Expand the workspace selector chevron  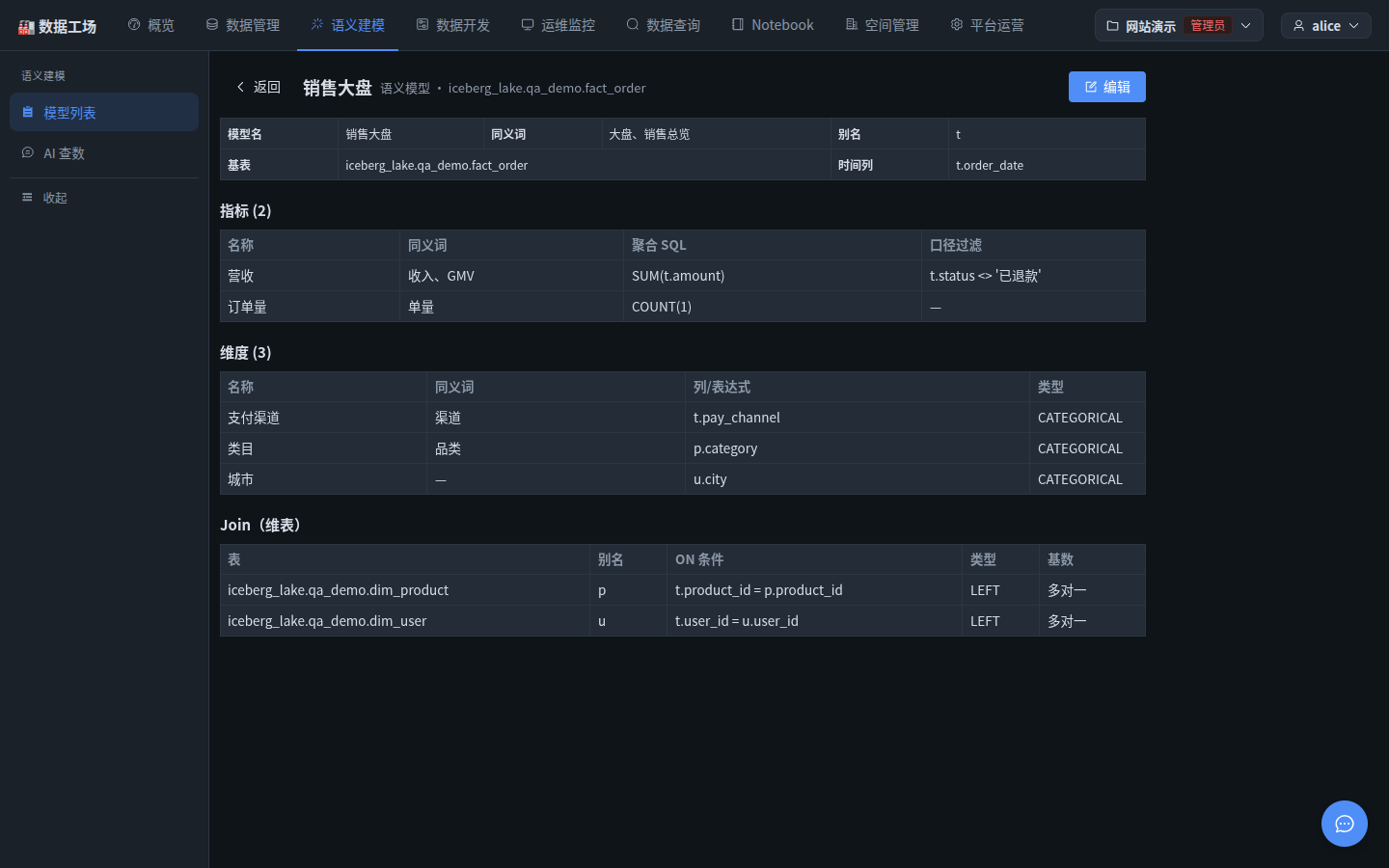click(1245, 26)
